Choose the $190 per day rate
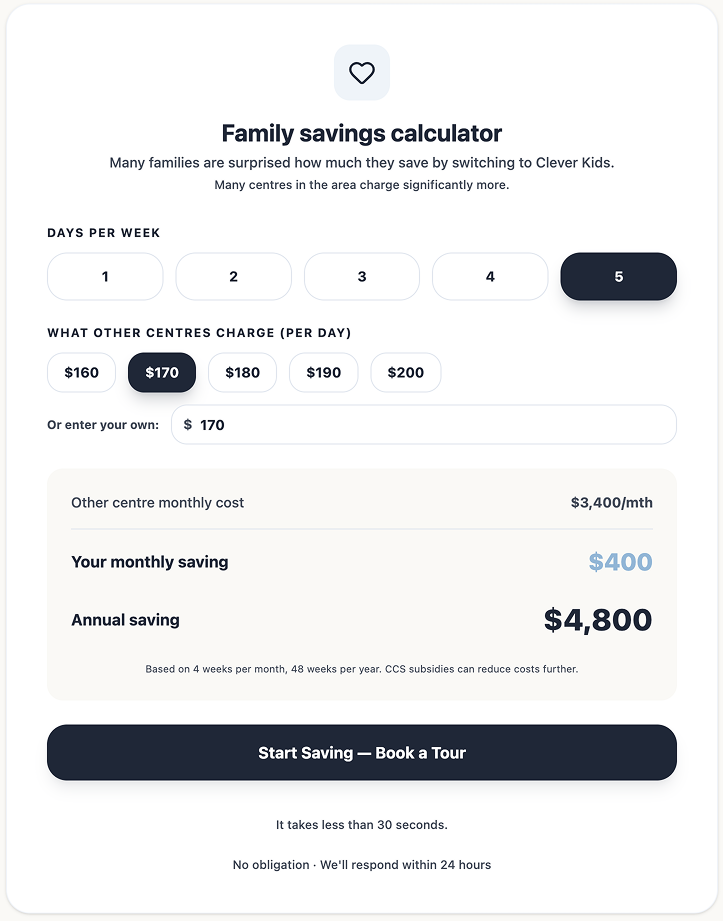The width and height of the screenshot is (723, 921). pyautogui.click(x=323, y=373)
